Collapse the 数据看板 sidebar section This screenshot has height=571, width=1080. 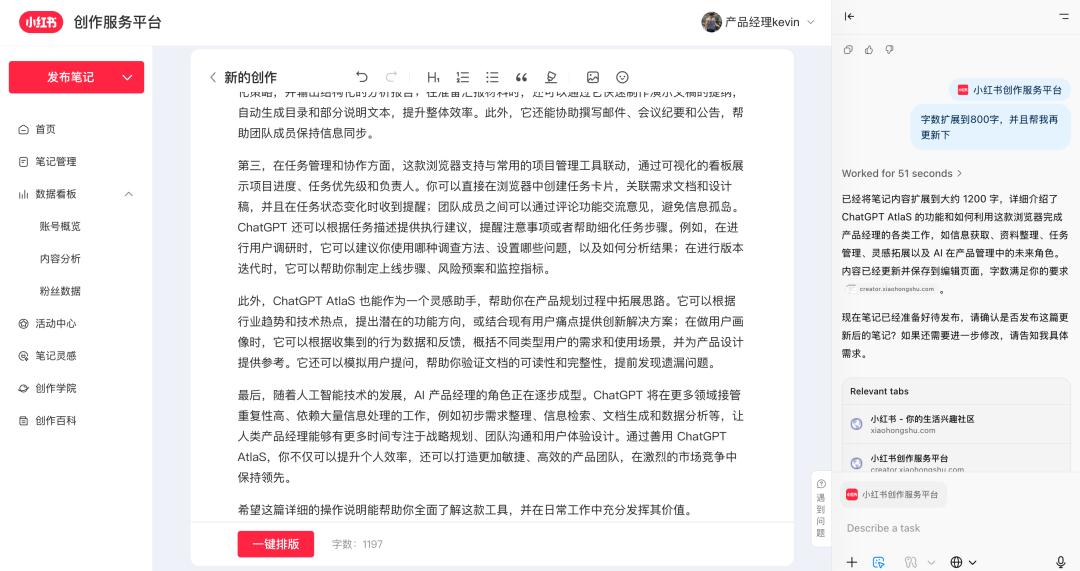coord(128,194)
